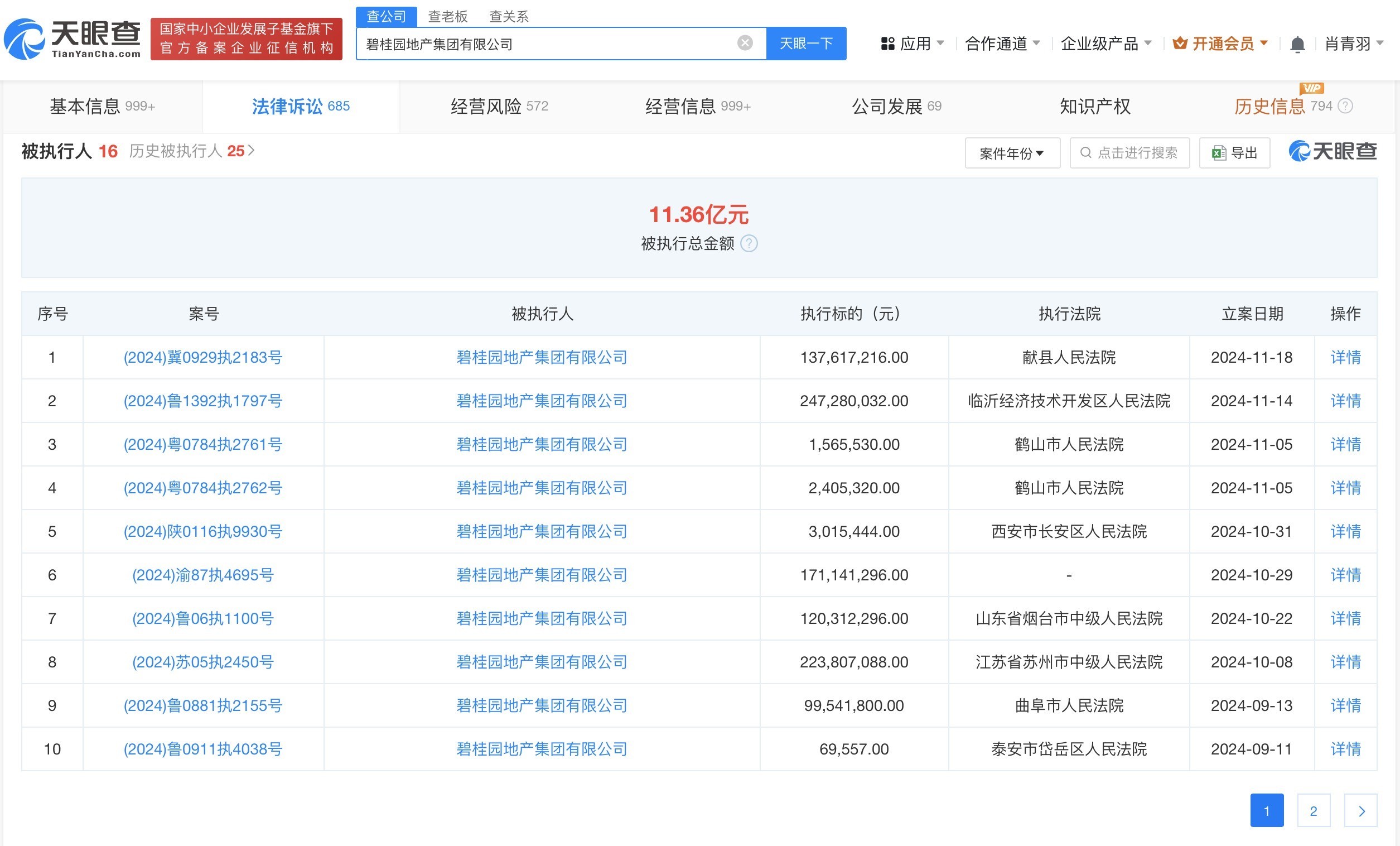The height and width of the screenshot is (846, 1400).
Task: Click 详情 for the 泰安市岱岳区人民法院 row
Action: click(x=1345, y=749)
